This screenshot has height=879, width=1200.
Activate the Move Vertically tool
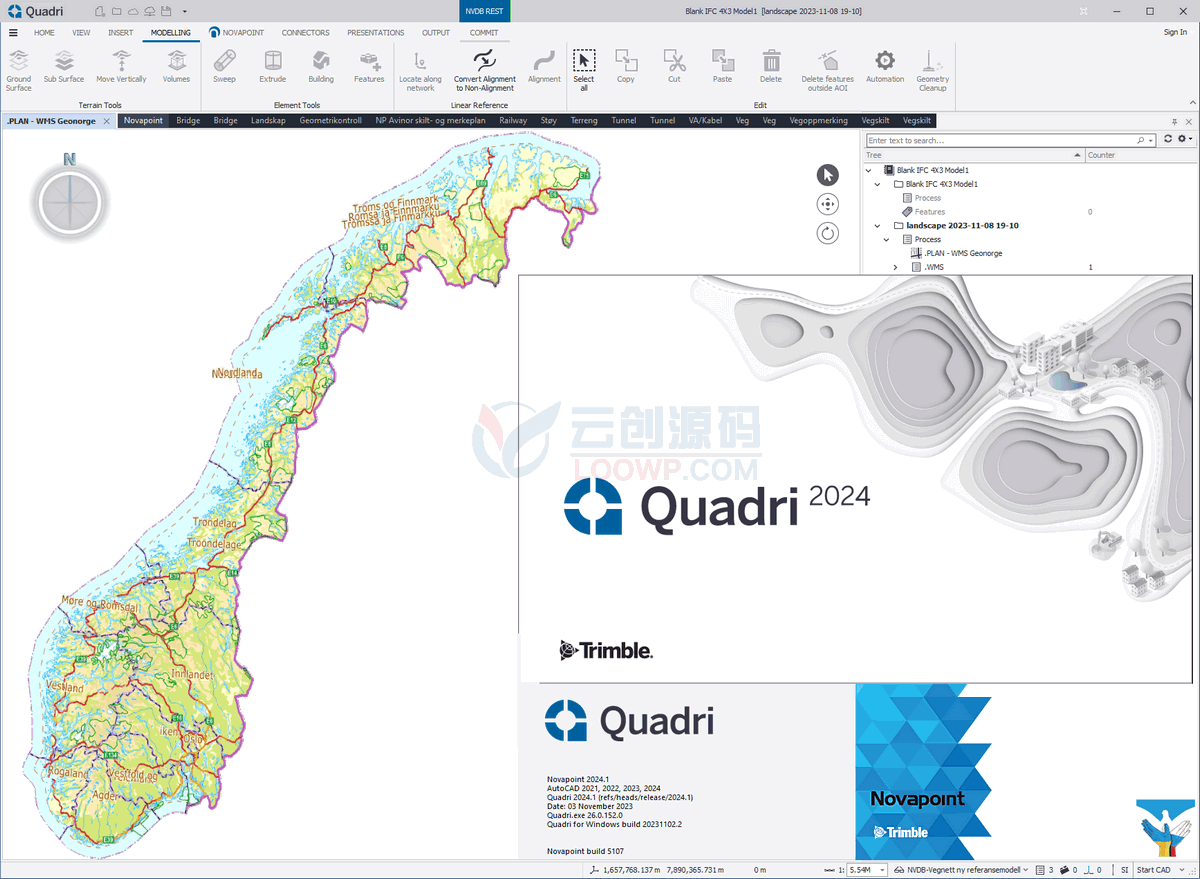(121, 66)
